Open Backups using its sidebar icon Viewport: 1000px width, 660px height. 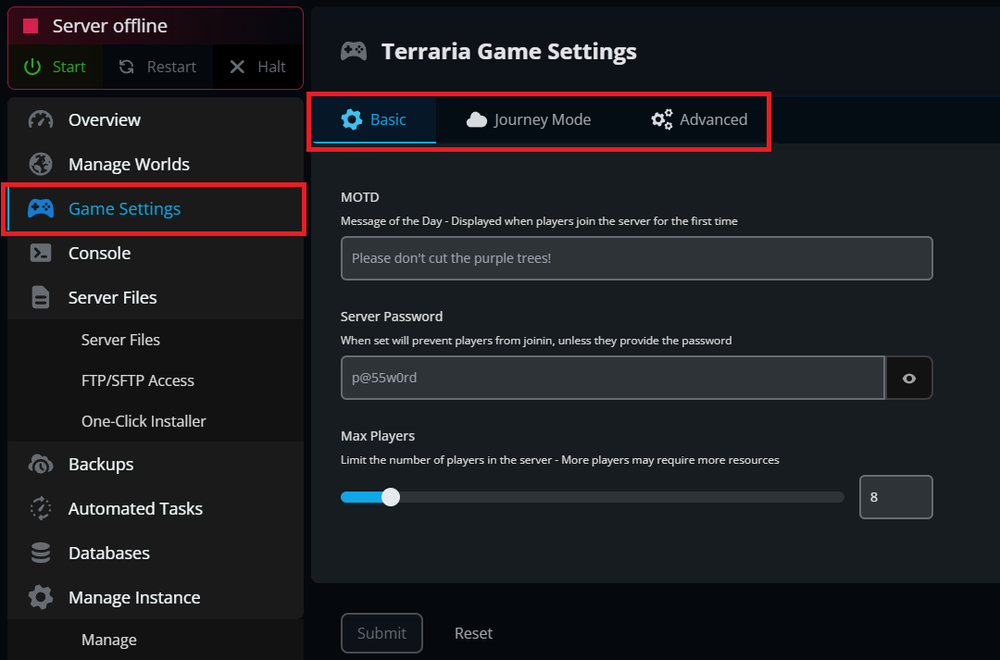(x=40, y=464)
